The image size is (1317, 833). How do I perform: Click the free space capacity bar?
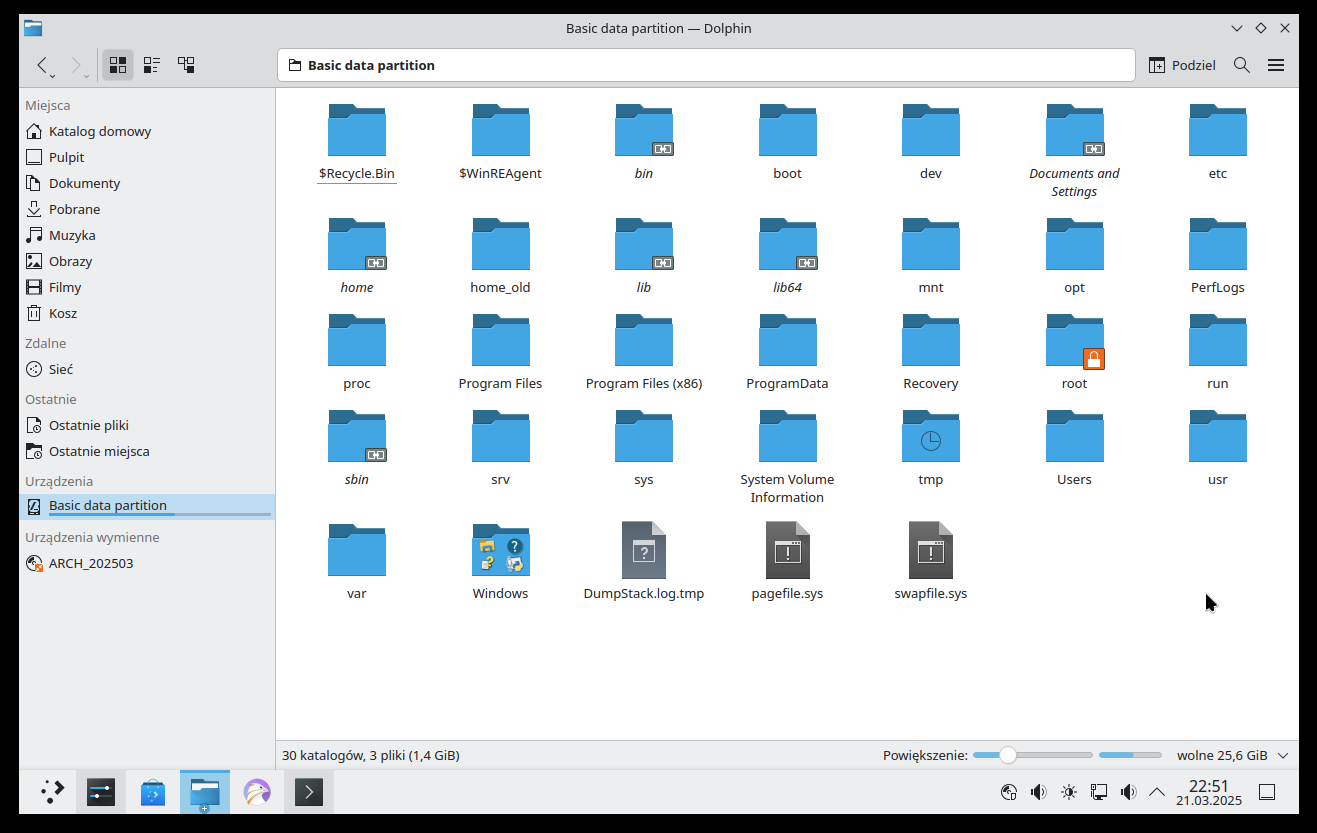coord(1130,755)
